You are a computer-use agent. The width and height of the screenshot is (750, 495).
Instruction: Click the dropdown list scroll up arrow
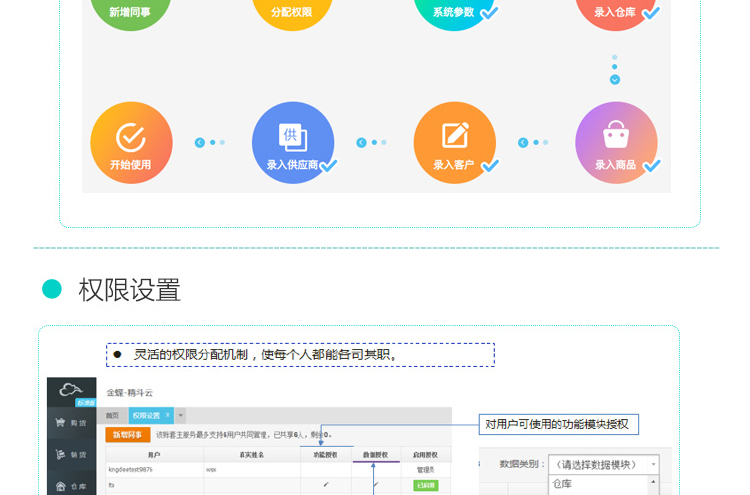(653, 481)
